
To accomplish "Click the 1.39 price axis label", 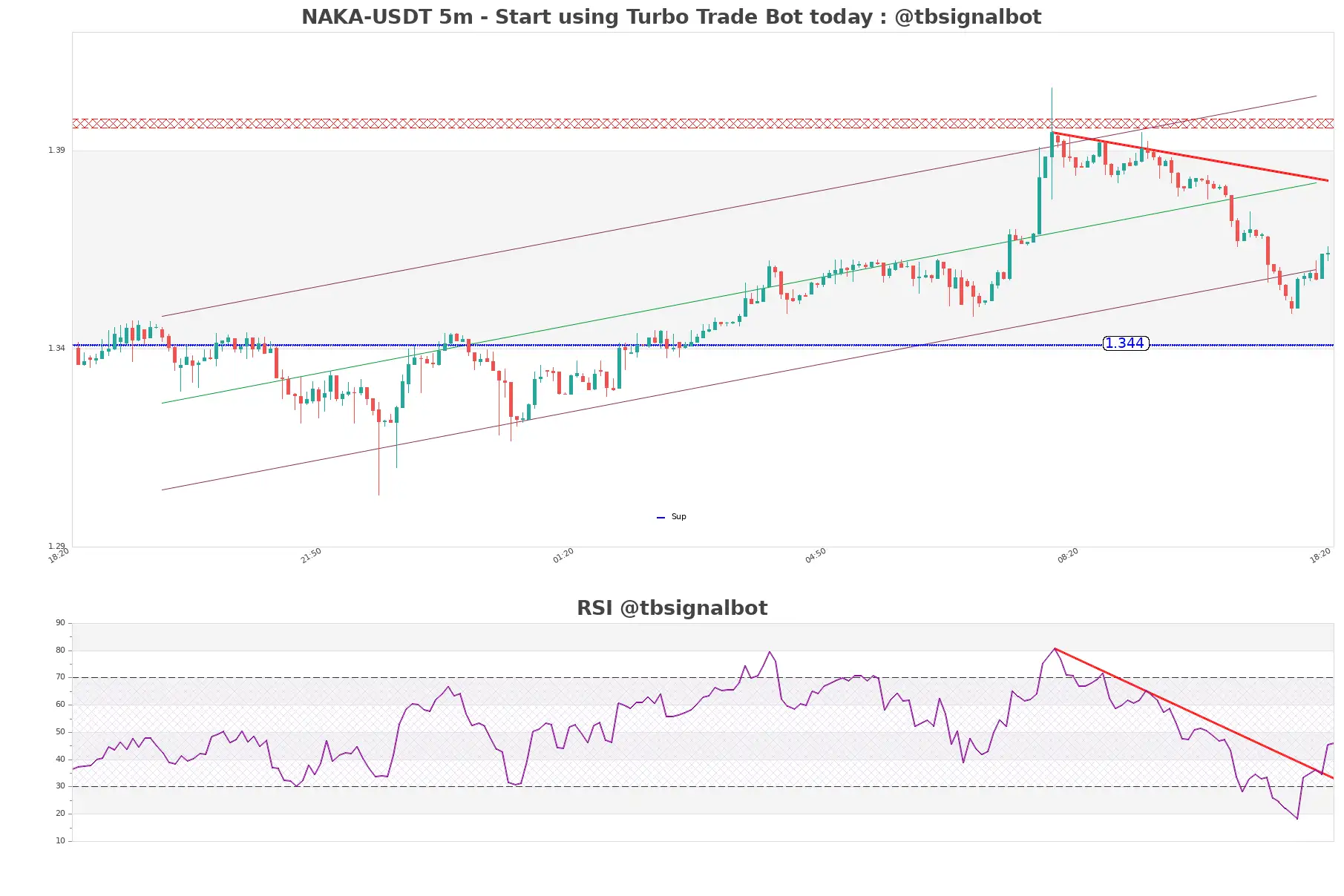I will (56, 151).
